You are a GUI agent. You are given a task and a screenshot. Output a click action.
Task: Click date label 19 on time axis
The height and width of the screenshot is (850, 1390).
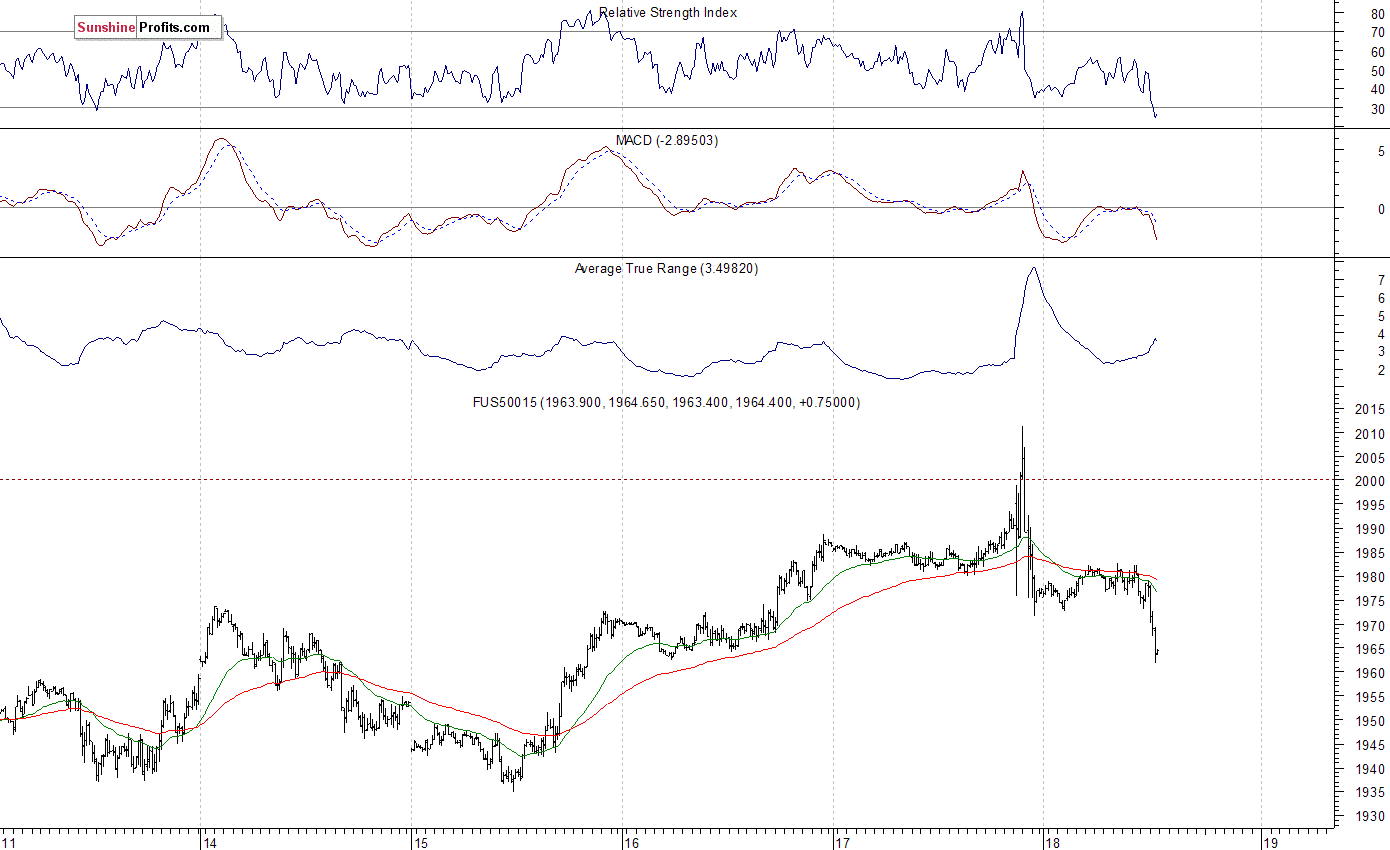[x=1271, y=842]
